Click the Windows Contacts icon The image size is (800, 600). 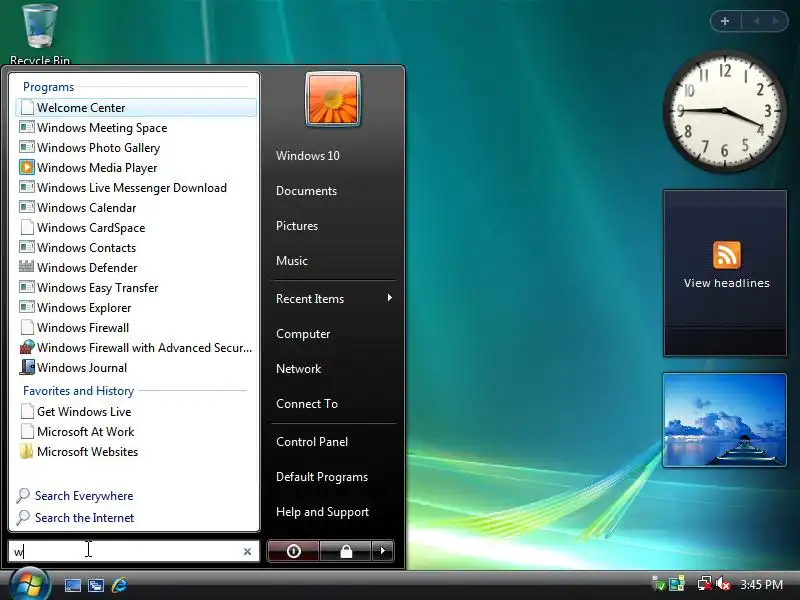[x=27, y=247]
